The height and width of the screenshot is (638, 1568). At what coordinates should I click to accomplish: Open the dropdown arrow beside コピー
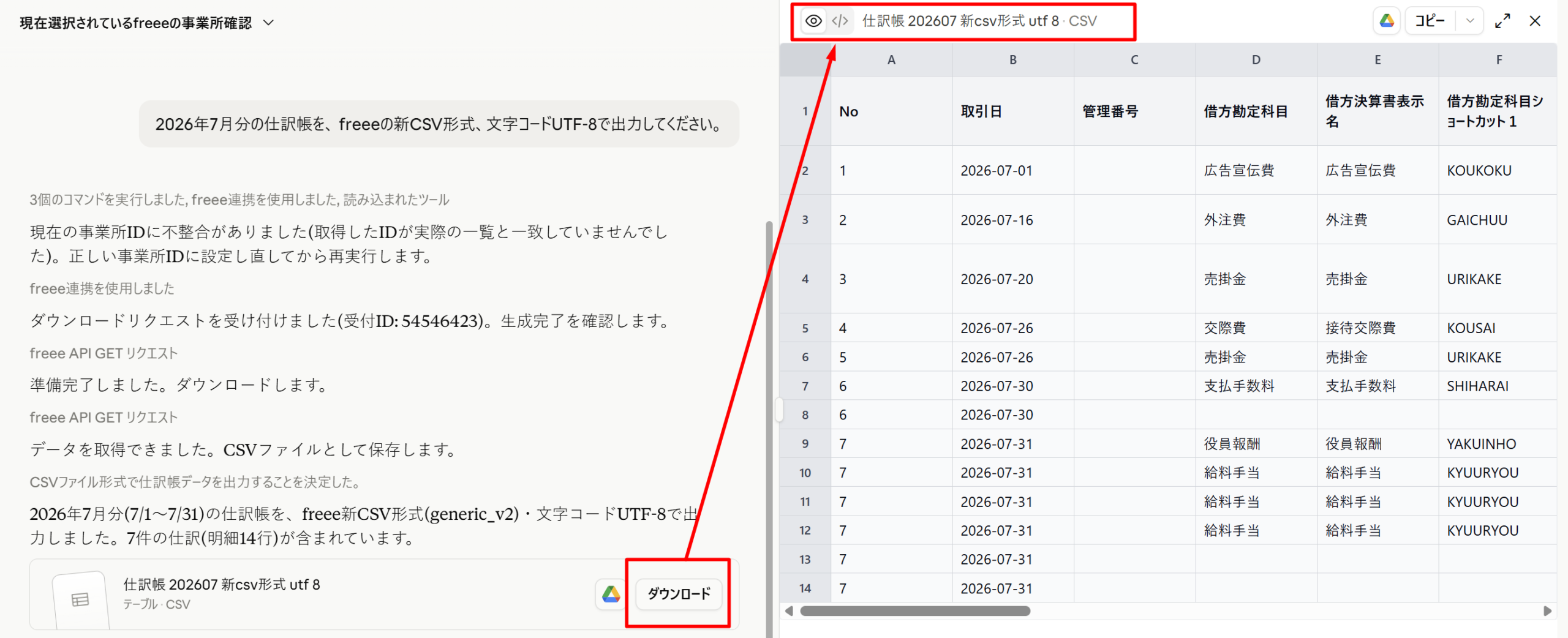(1470, 21)
